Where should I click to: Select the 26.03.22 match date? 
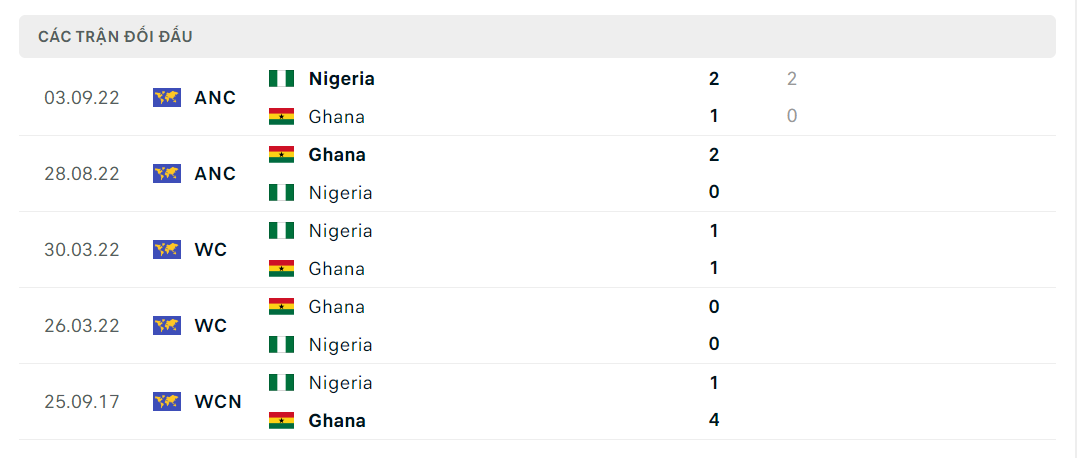point(82,325)
